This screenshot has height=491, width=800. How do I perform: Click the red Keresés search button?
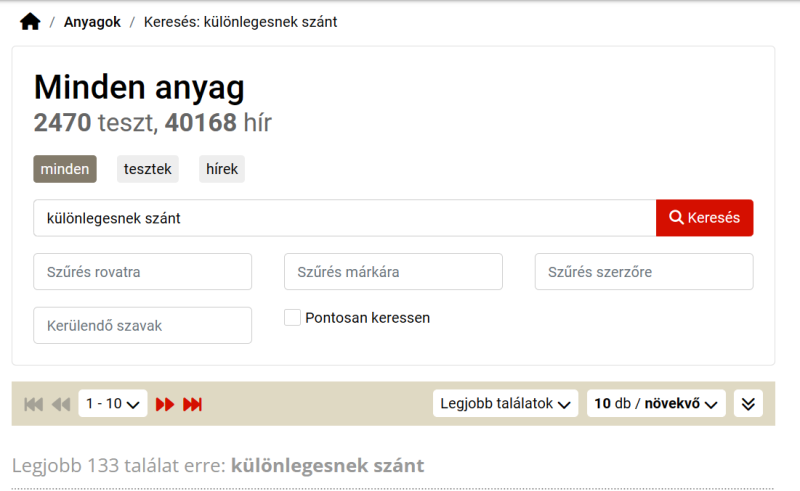[x=705, y=218]
